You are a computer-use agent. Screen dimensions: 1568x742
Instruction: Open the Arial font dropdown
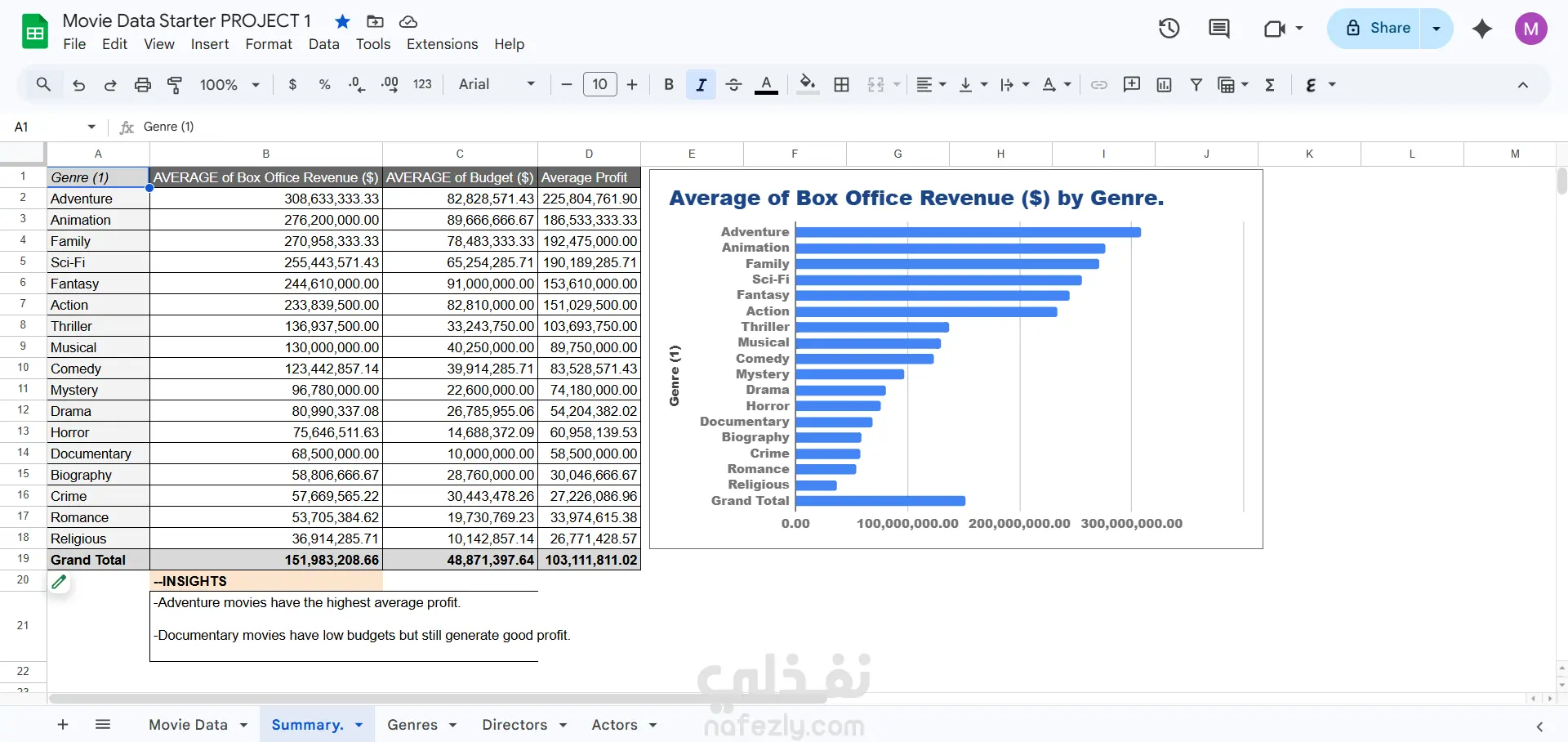pyautogui.click(x=497, y=84)
